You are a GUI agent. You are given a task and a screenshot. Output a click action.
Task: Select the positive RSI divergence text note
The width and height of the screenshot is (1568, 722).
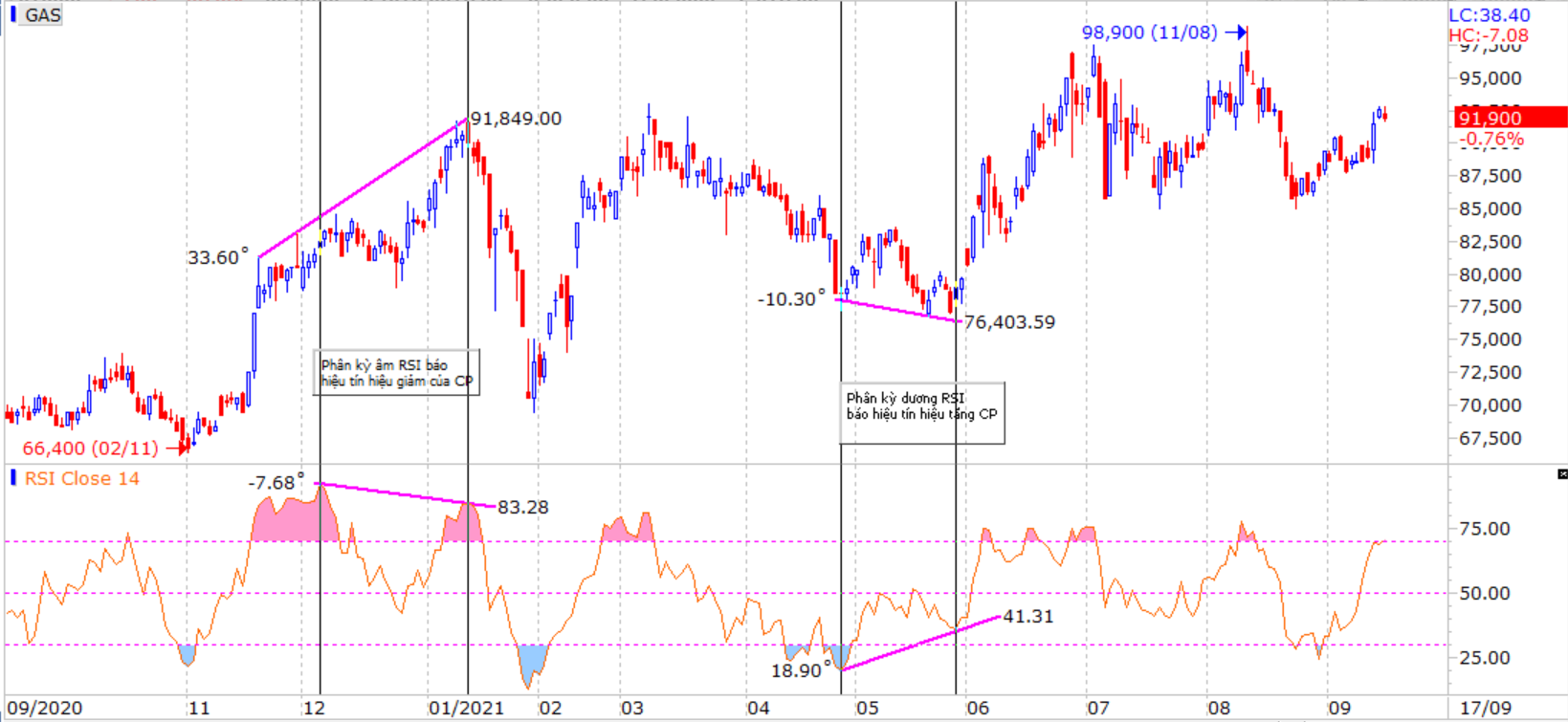(922, 406)
